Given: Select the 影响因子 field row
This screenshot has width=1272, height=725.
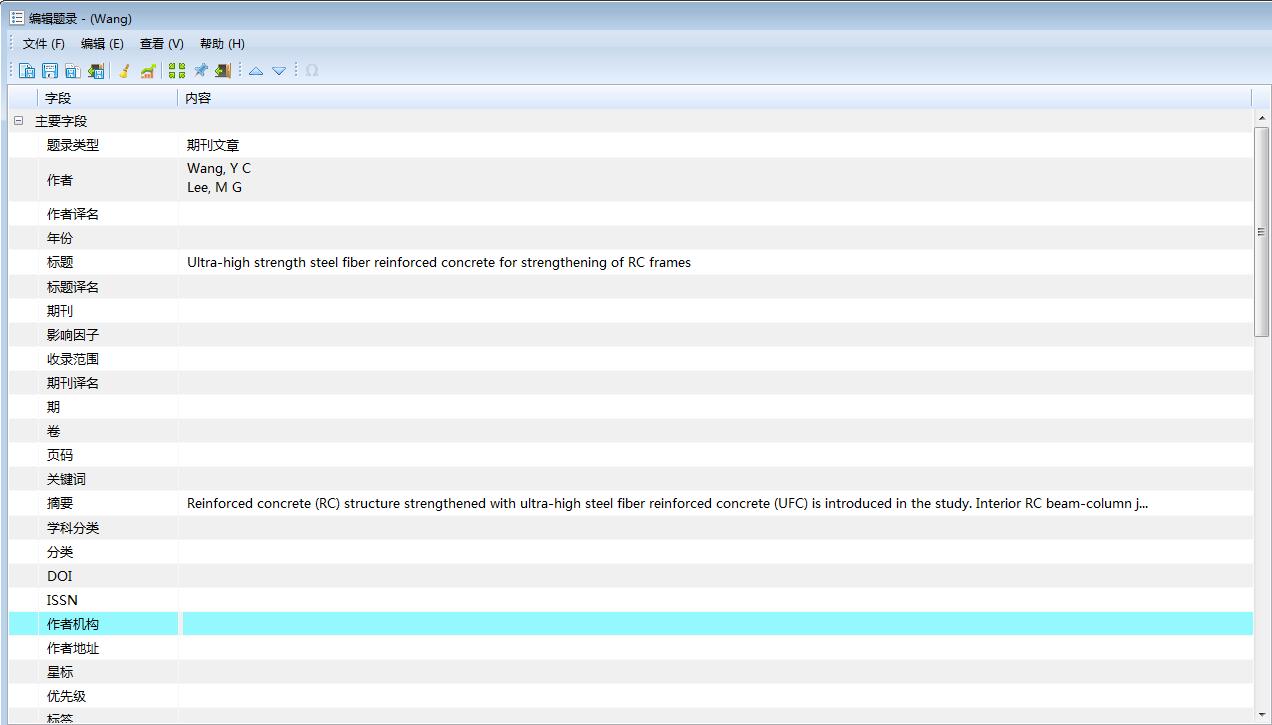Looking at the screenshot, I should pos(631,335).
